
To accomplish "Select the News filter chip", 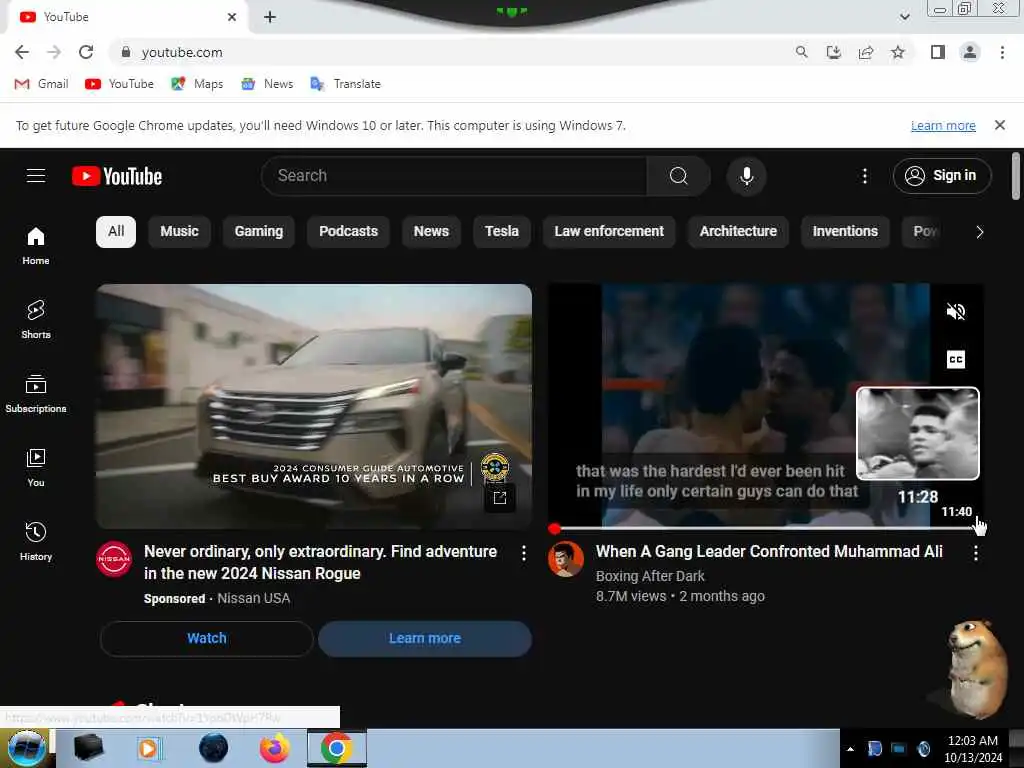I will [431, 232].
